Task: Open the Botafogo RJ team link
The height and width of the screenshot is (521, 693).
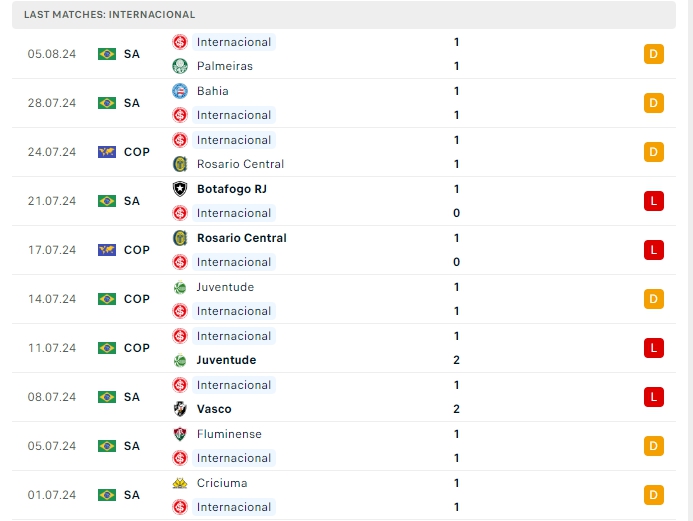Action: (x=232, y=189)
